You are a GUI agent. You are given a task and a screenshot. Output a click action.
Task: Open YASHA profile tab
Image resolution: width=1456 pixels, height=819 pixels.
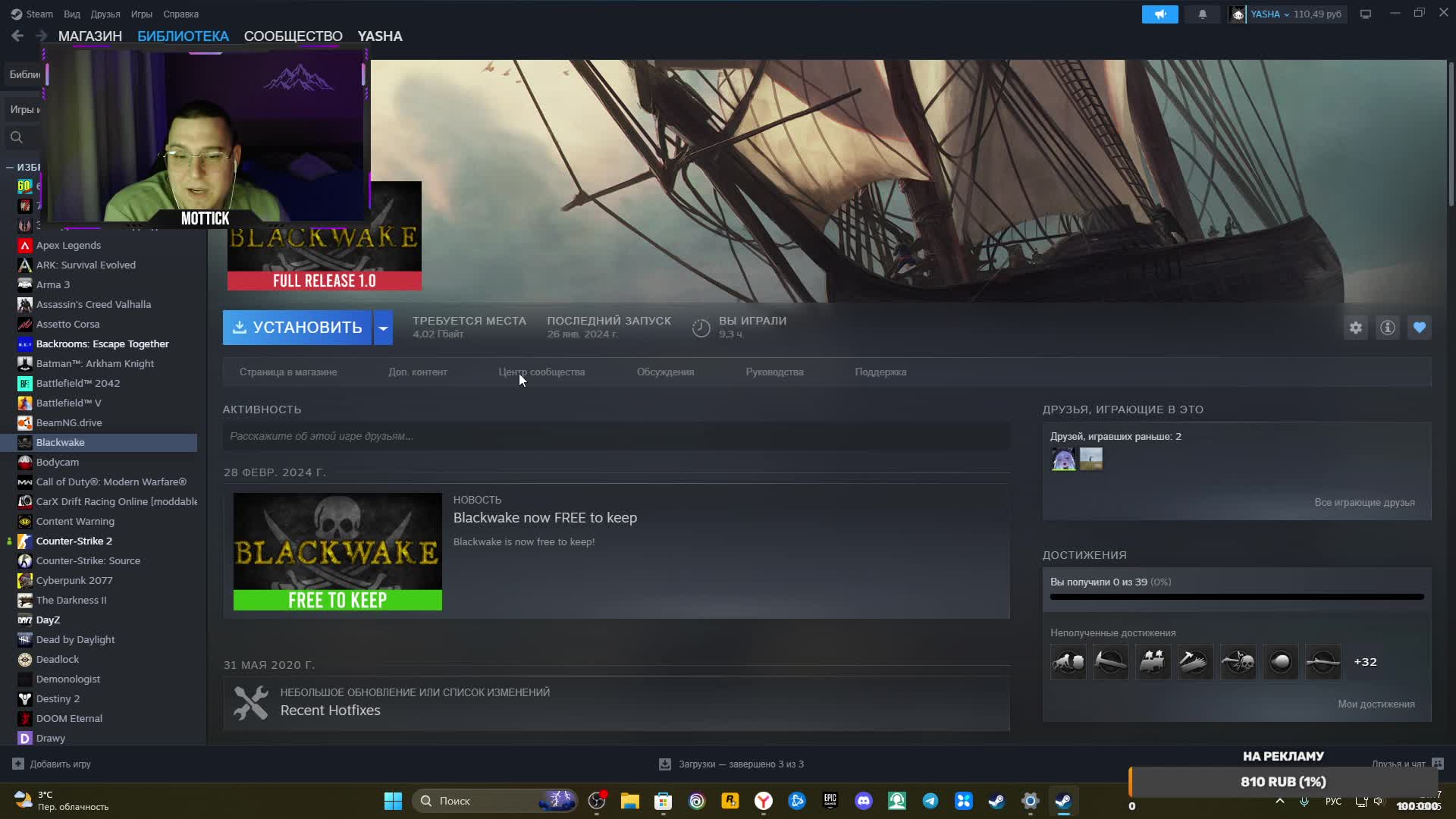pos(380,36)
